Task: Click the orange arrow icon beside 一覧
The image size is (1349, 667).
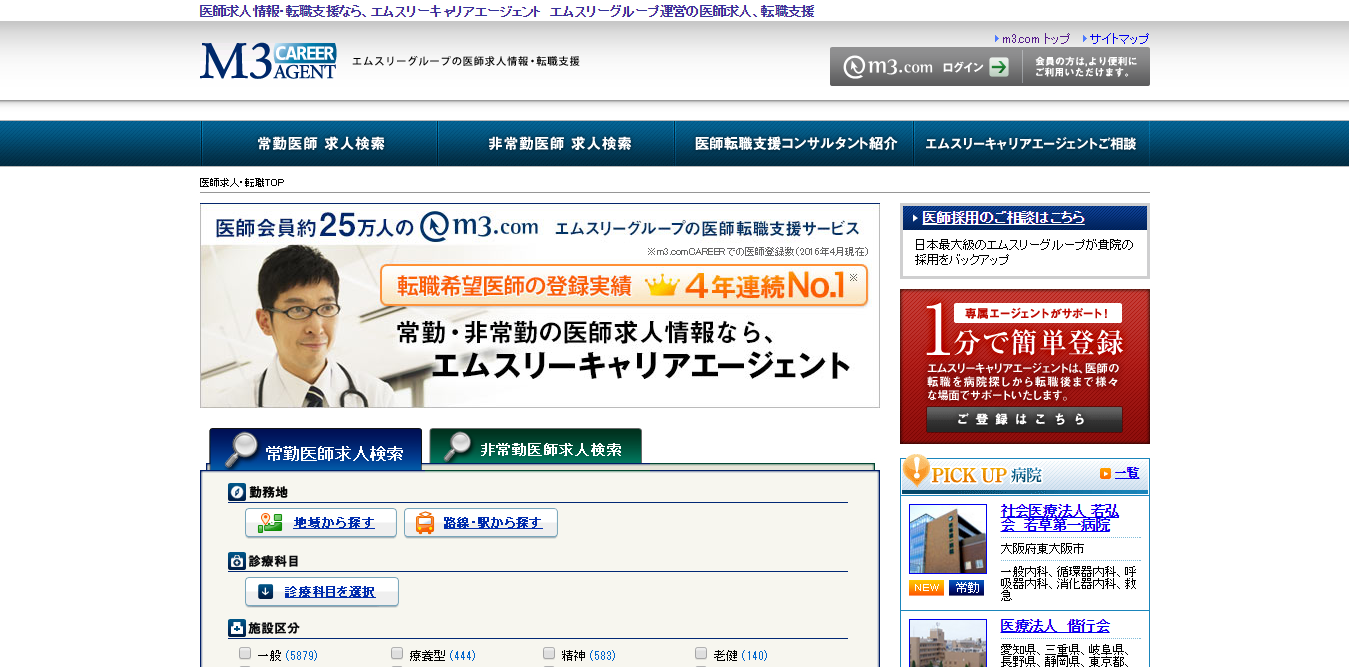Action: pyautogui.click(x=1105, y=474)
